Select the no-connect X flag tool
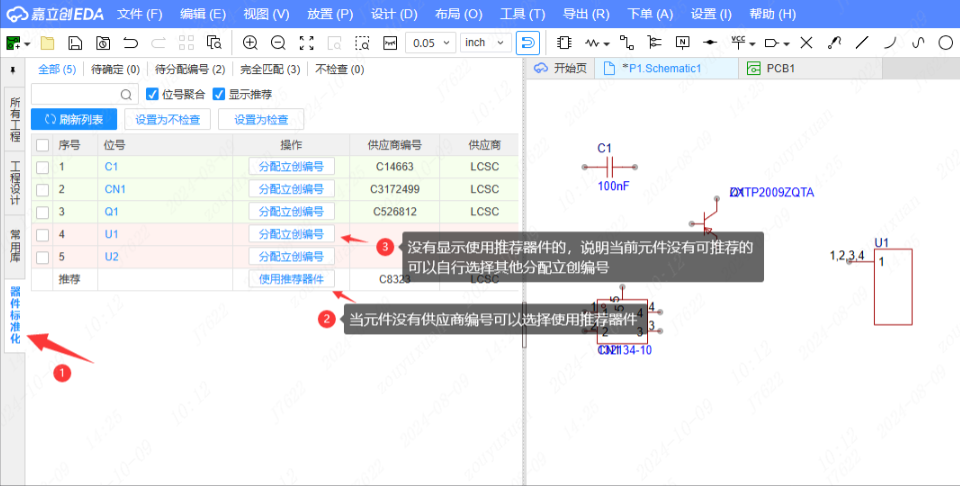 click(x=807, y=43)
